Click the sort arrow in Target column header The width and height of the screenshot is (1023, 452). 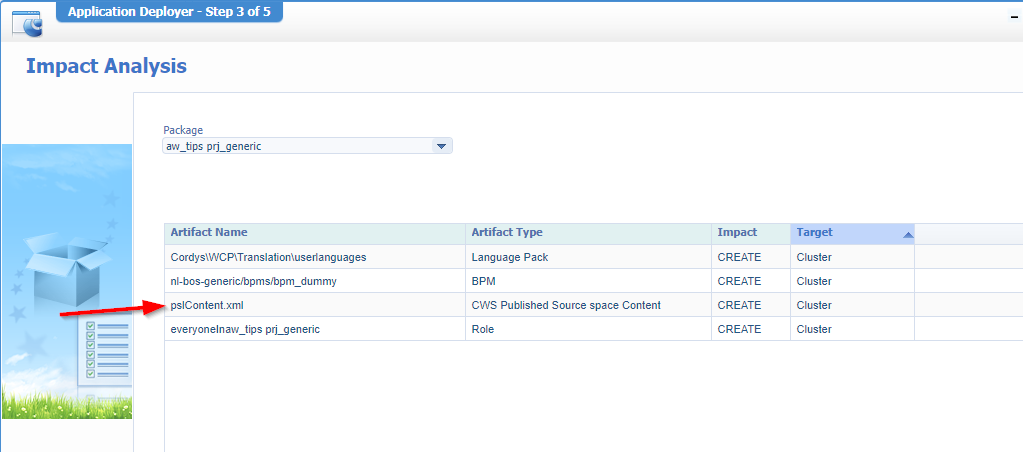907,234
